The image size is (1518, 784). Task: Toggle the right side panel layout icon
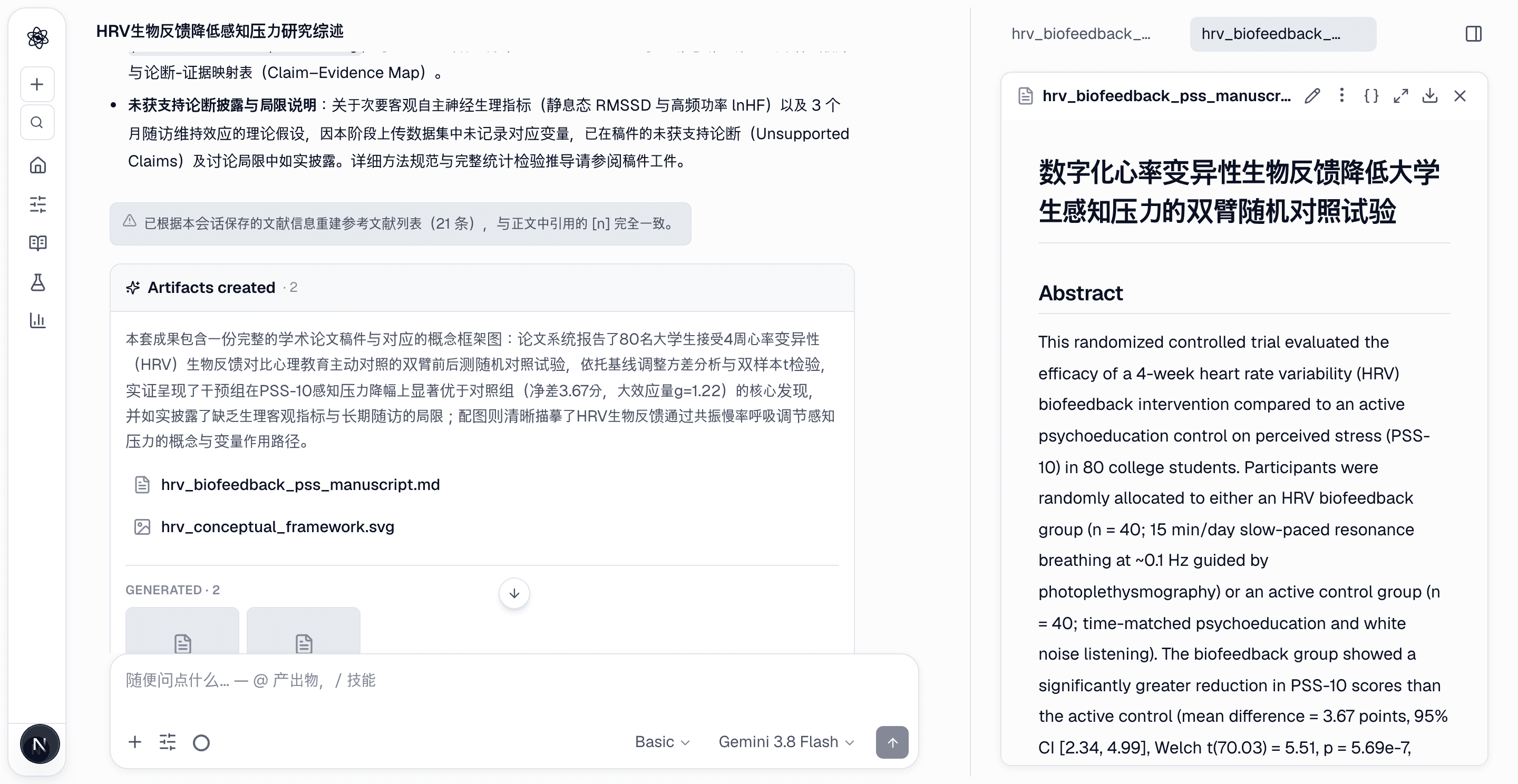tap(1473, 34)
